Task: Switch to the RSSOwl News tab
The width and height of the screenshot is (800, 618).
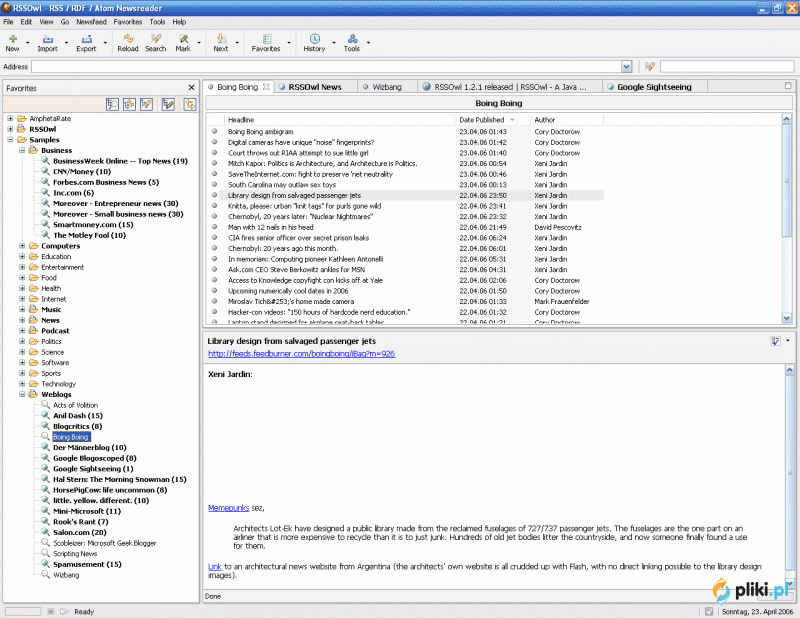Action: click(x=315, y=87)
